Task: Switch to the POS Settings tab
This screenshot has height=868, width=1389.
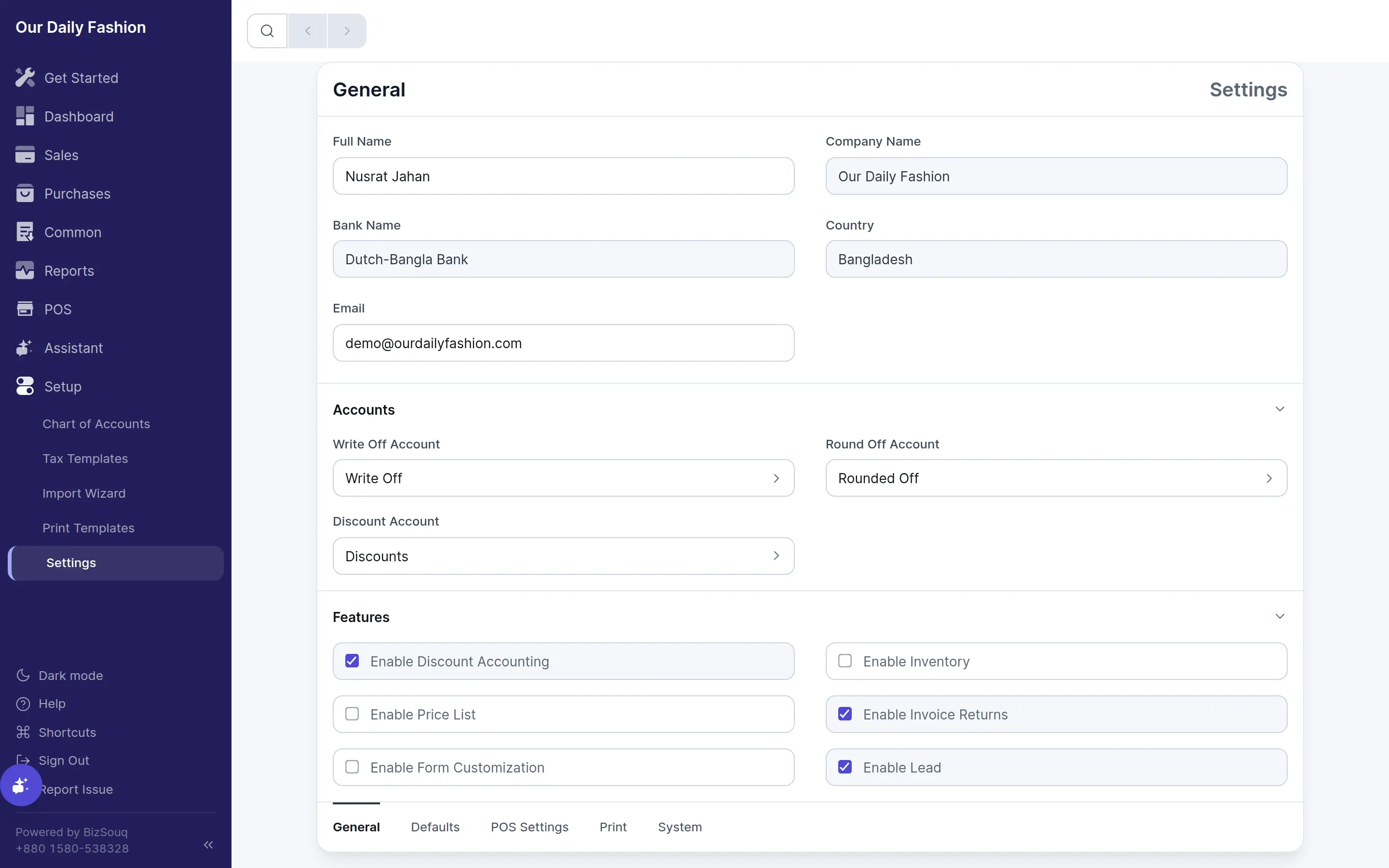Action: [529, 827]
